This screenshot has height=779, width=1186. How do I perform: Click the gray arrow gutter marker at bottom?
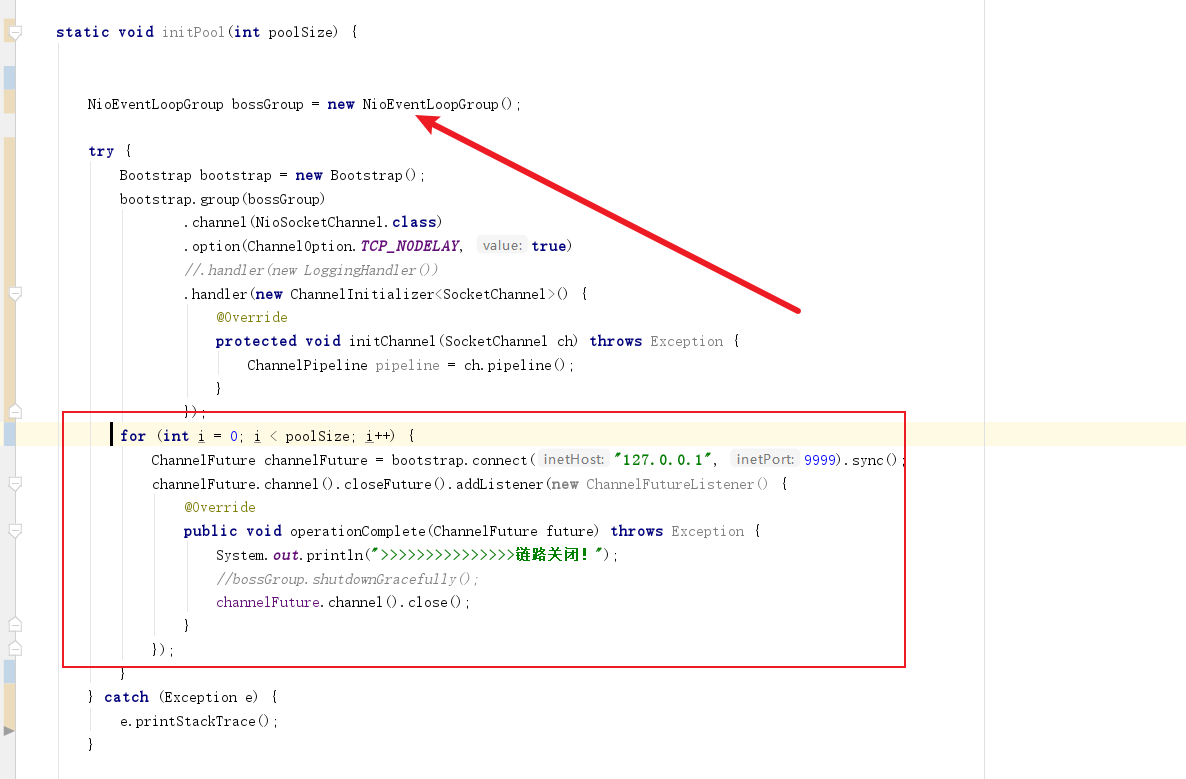(9, 731)
